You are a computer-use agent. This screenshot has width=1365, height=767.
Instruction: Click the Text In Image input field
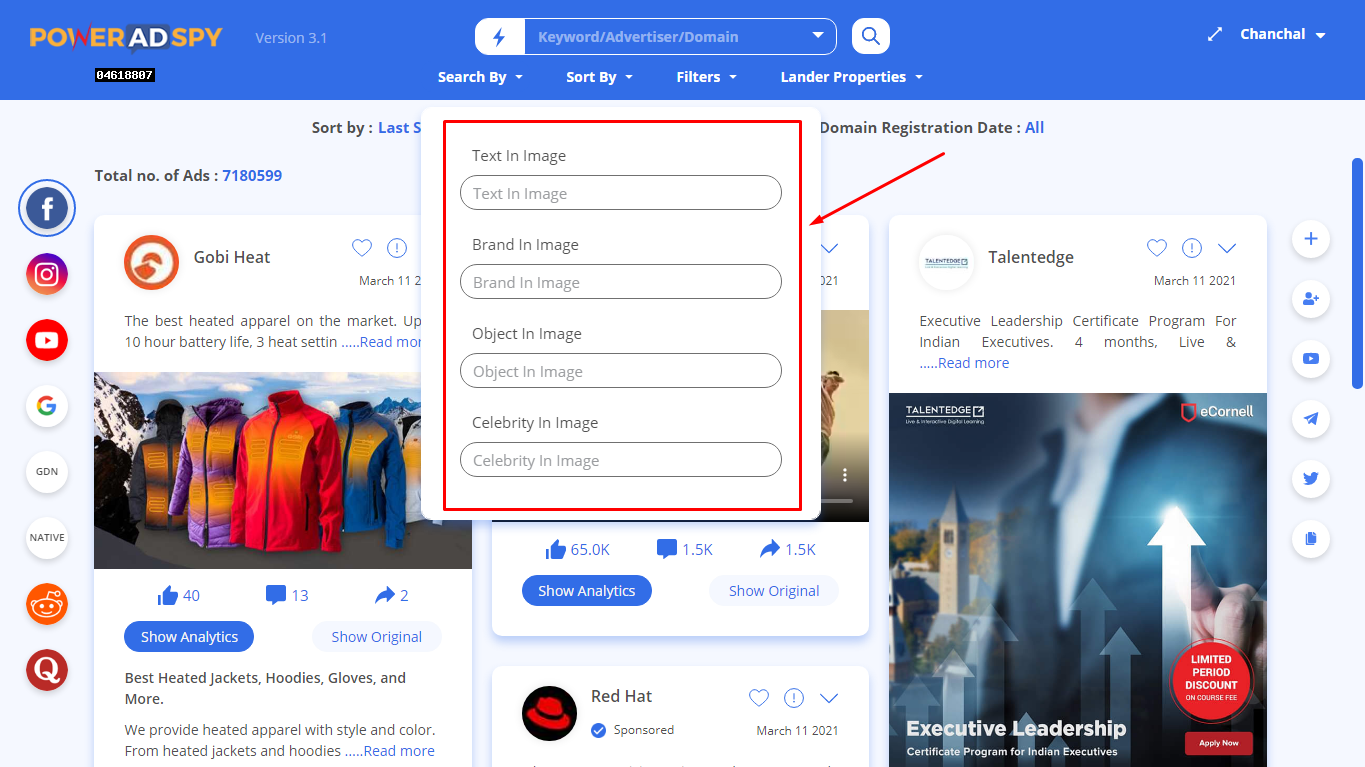[621, 193]
